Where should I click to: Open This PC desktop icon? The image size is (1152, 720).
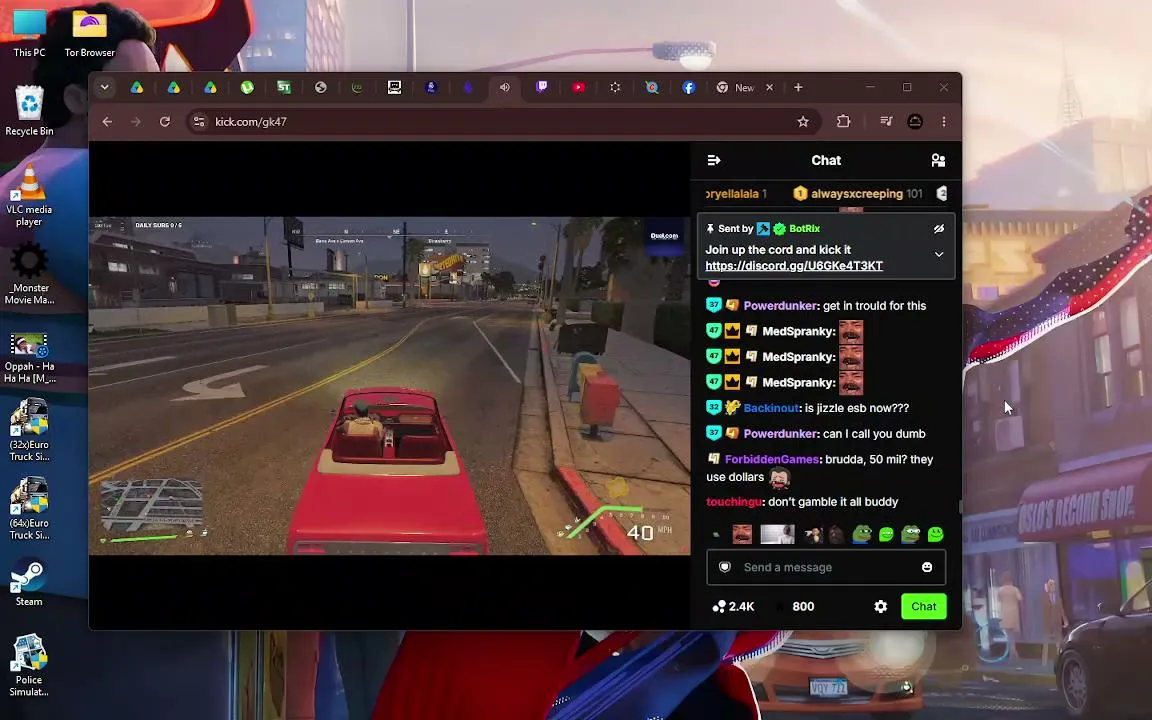coord(29,31)
